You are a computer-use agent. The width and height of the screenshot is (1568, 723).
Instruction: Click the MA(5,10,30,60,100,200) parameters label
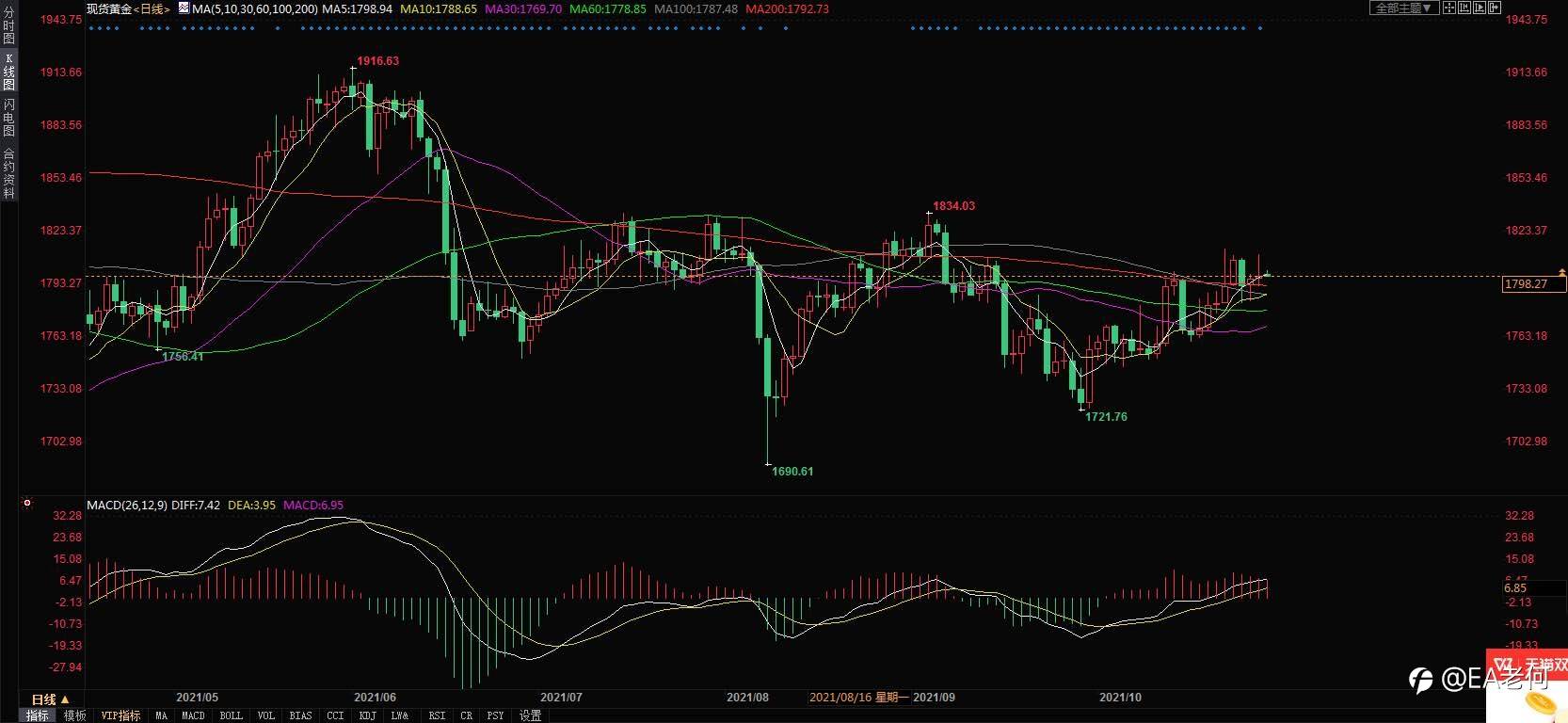254,8
